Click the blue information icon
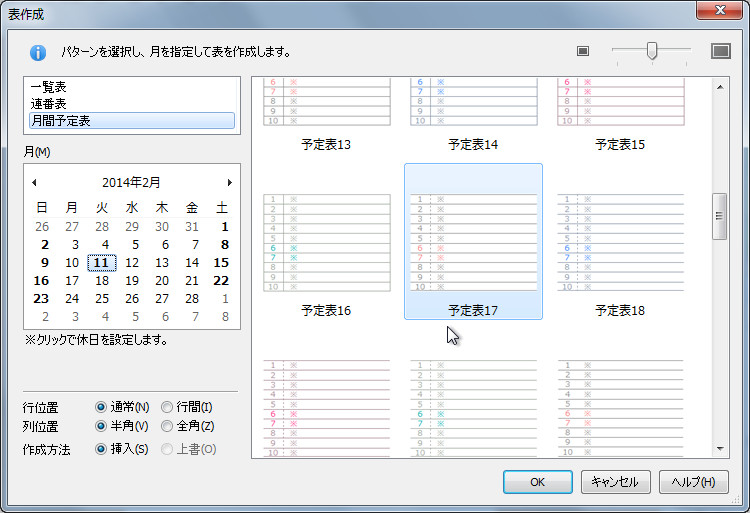The image size is (750, 513). click(38, 52)
